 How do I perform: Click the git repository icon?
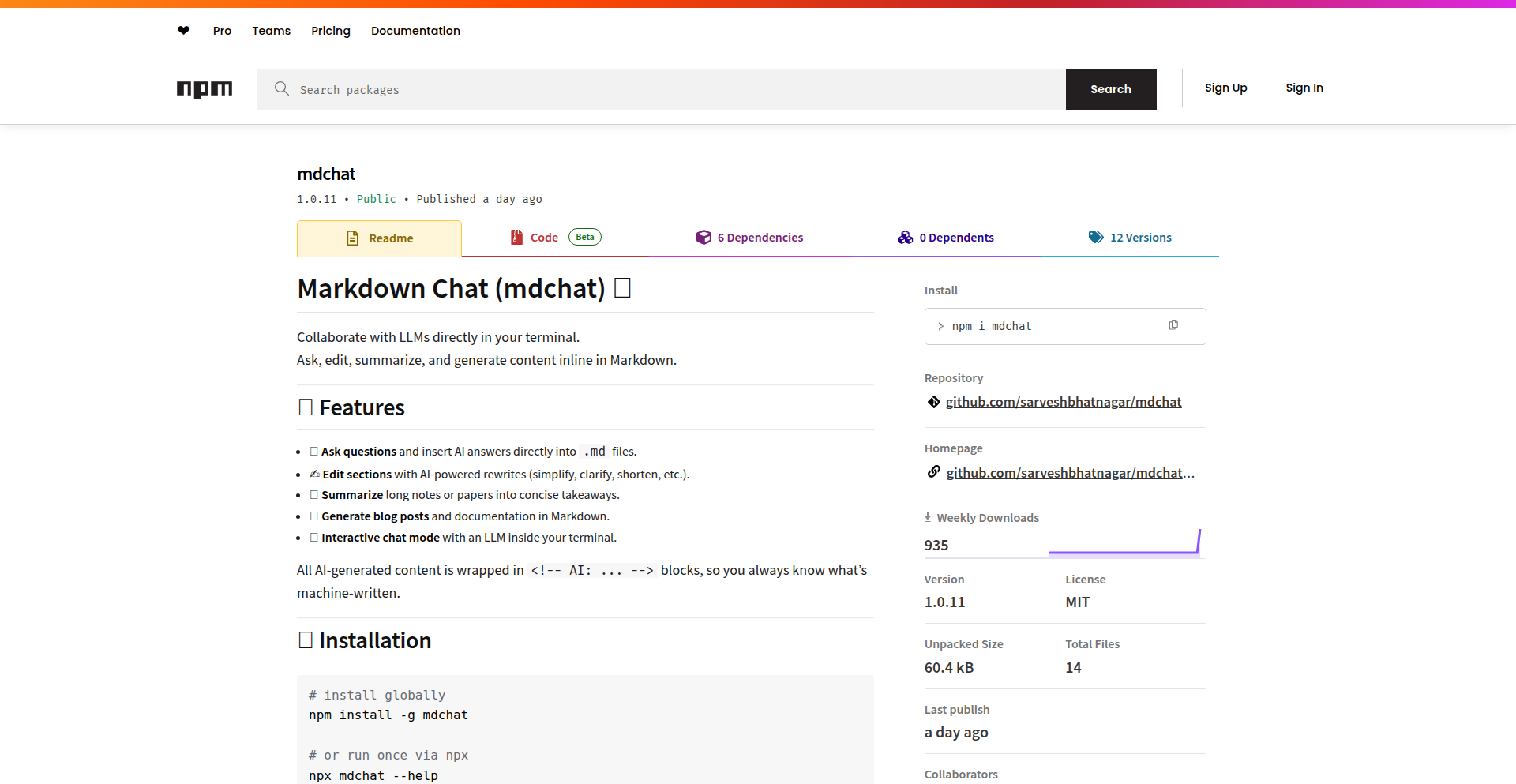point(934,402)
